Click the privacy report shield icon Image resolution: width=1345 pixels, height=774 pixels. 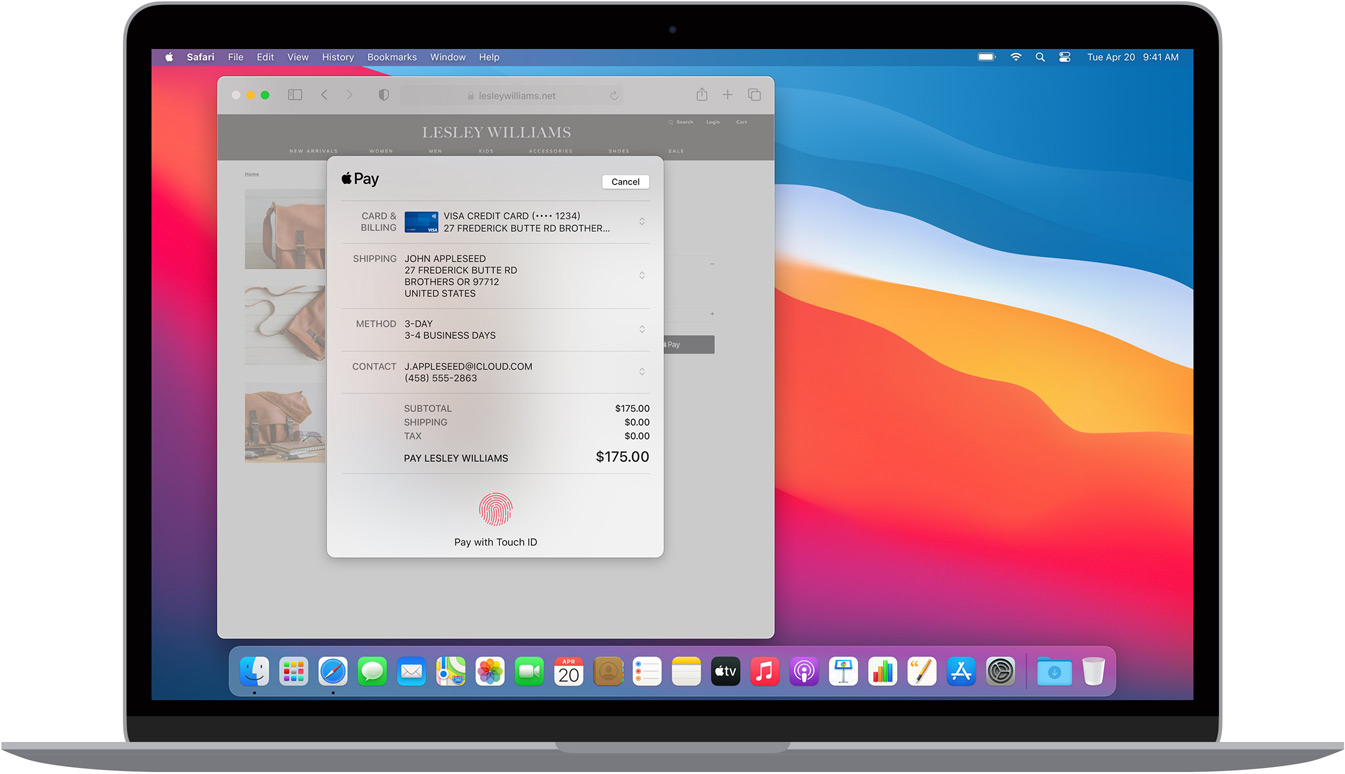pyautogui.click(x=383, y=95)
